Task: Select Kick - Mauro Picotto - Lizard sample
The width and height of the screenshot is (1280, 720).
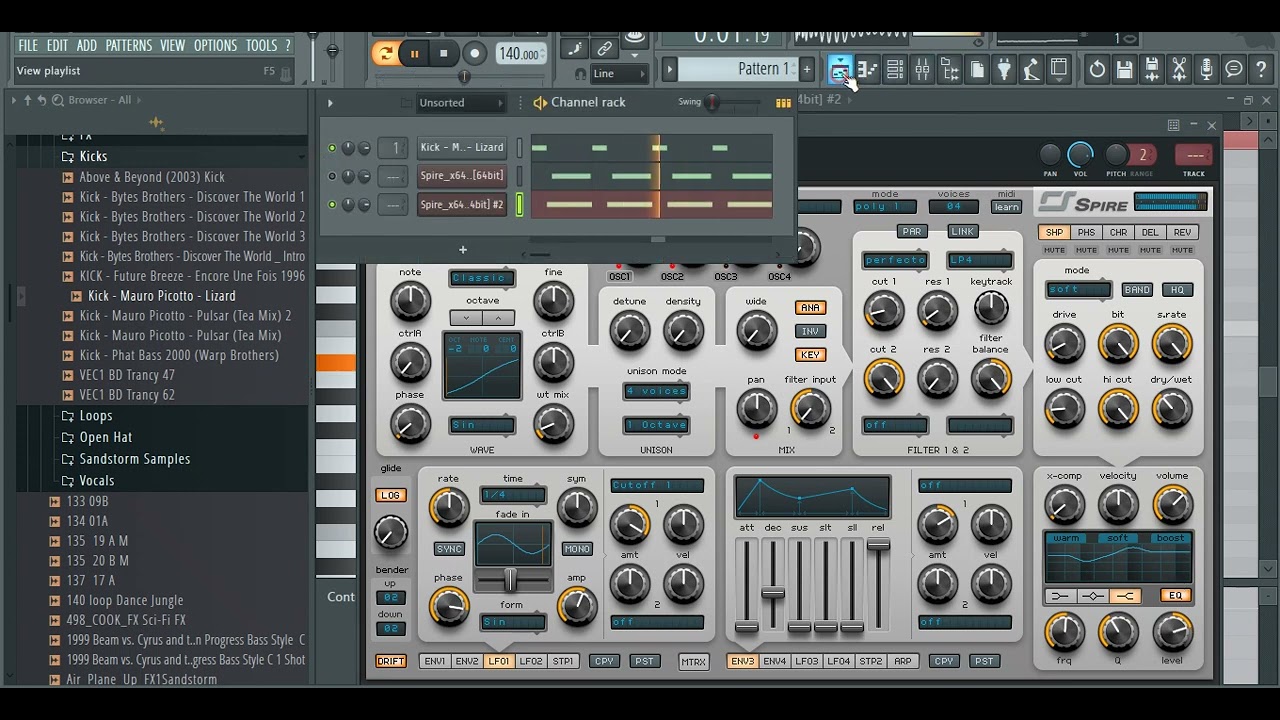Action: tap(161, 296)
